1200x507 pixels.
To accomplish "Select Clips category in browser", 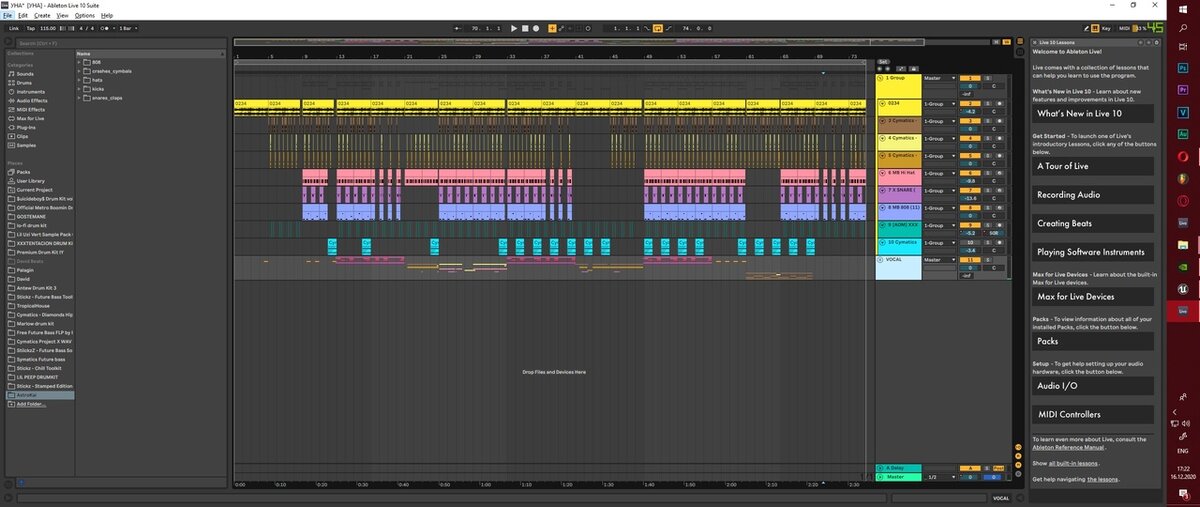I will [x=22, y=137].
